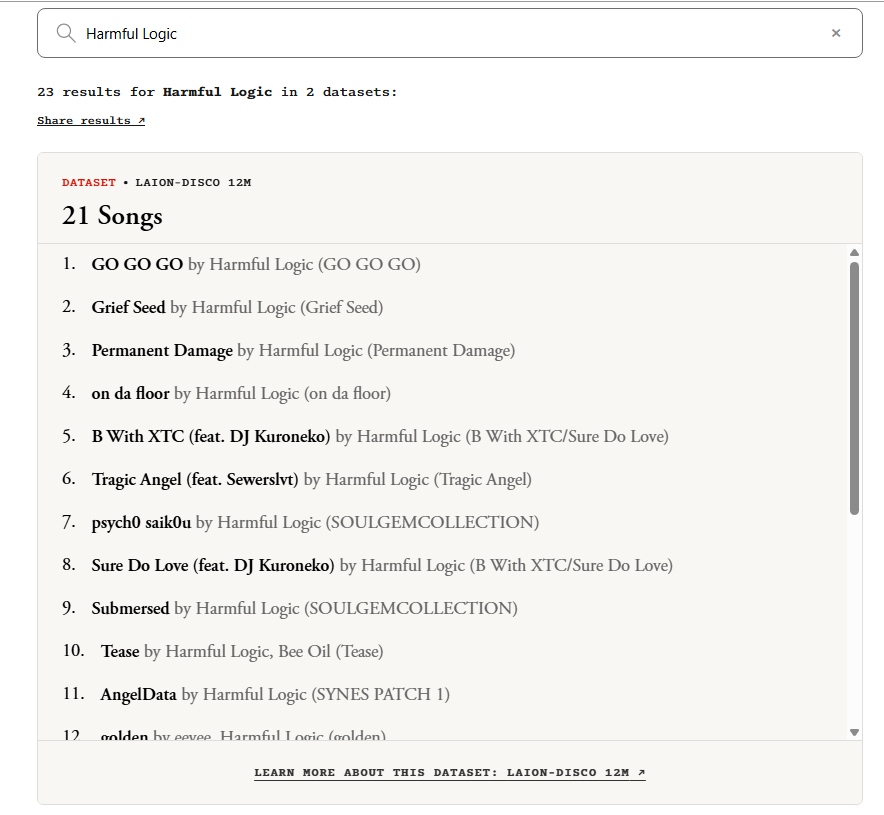This screenshot has height=815, width=884.
Task: Open Learn more about LAION-DISCO 12M link
Action: 449,773
